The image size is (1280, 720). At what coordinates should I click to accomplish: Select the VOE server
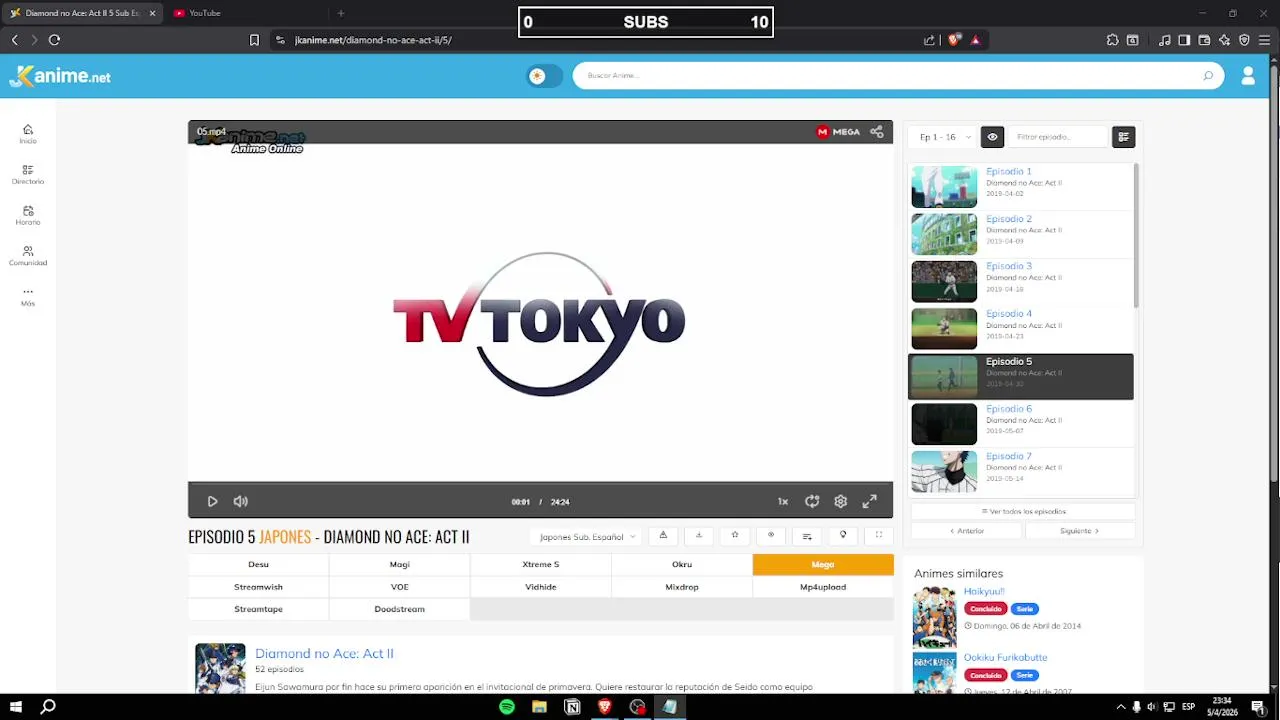(399, 587)
